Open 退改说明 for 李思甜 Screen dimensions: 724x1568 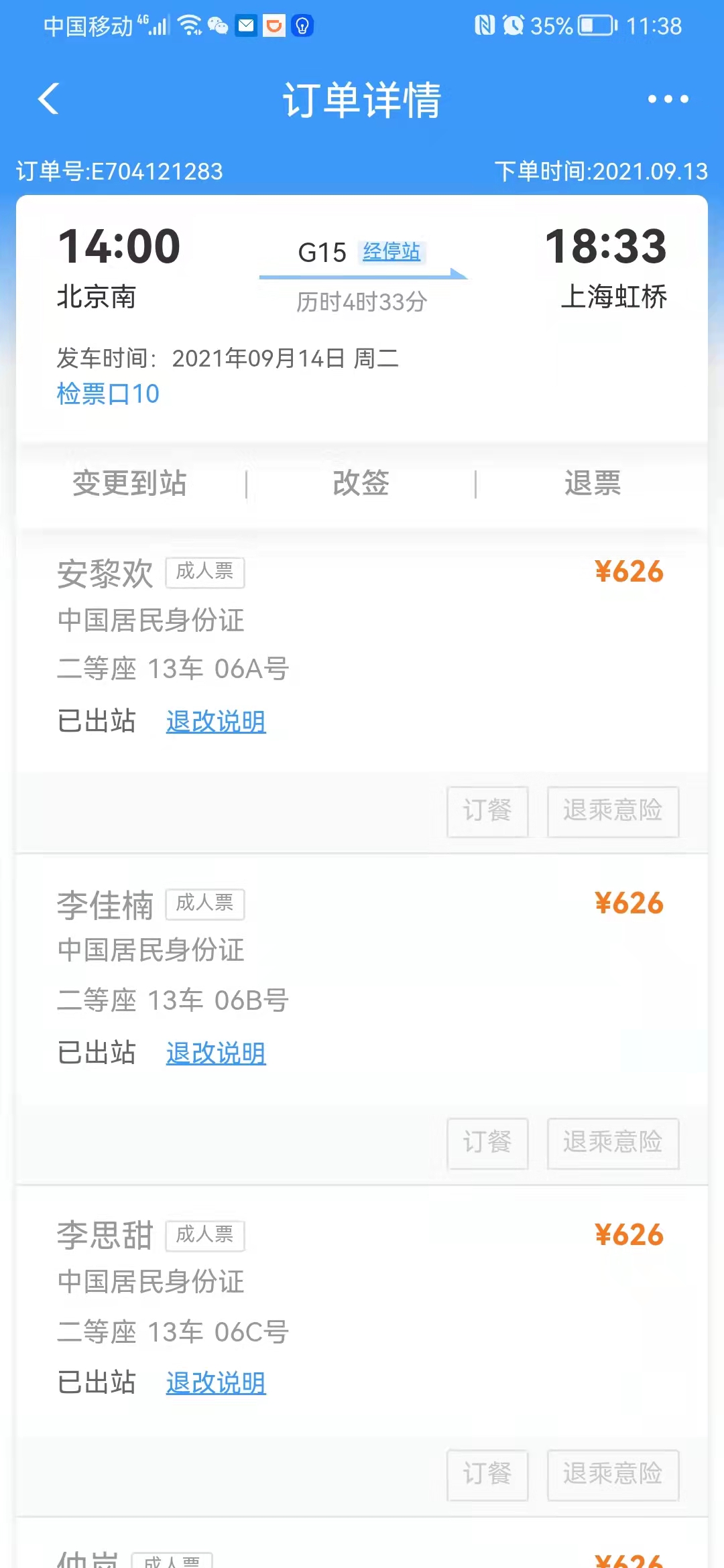click(x=216, y=1383)
